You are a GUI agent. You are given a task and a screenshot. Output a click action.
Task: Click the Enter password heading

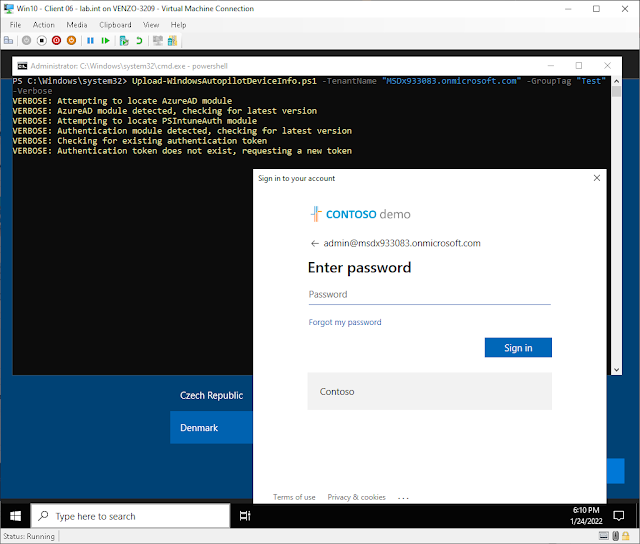point(359,268)
